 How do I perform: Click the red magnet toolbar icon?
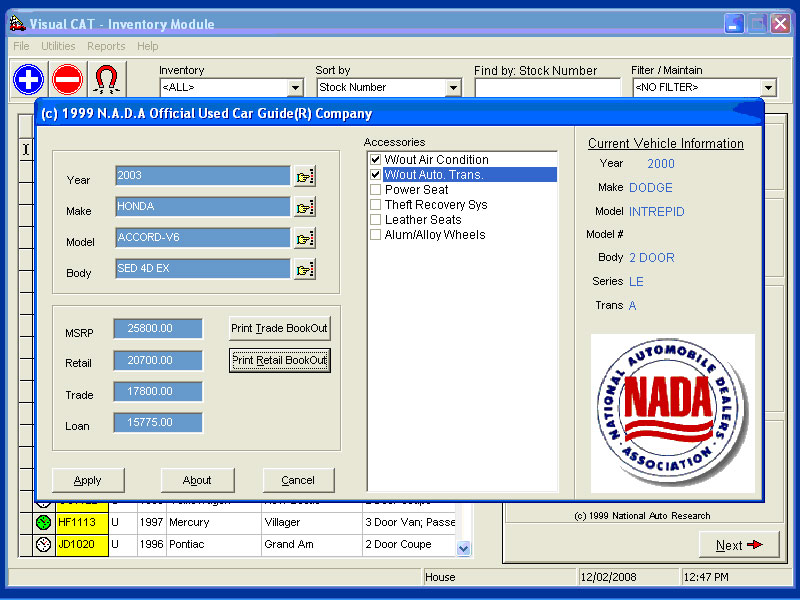(x=107, y=80)
